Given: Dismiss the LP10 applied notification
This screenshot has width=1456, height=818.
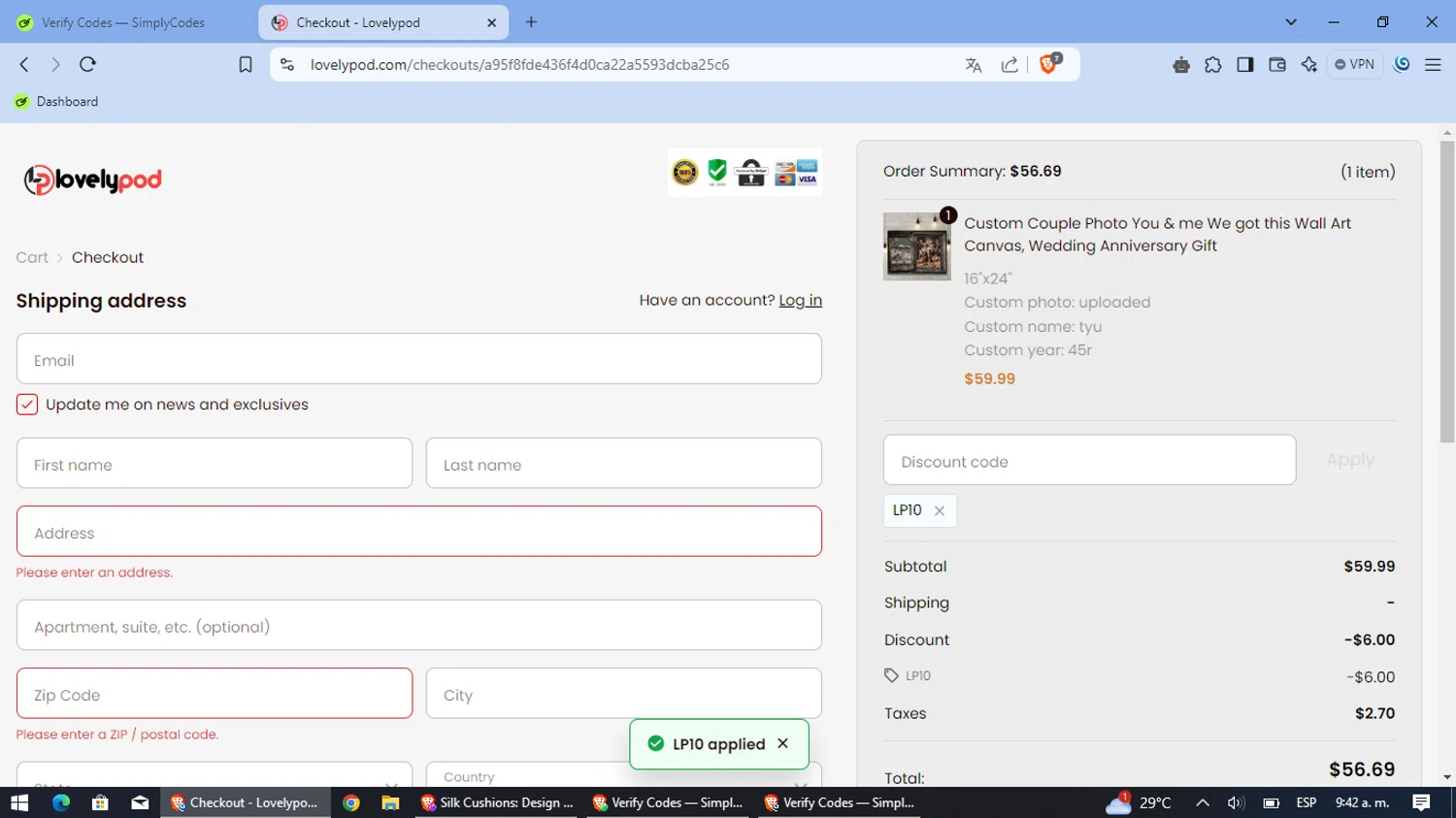Looking at the screenshot, I should pyautogui.click(x=783, y=743).
